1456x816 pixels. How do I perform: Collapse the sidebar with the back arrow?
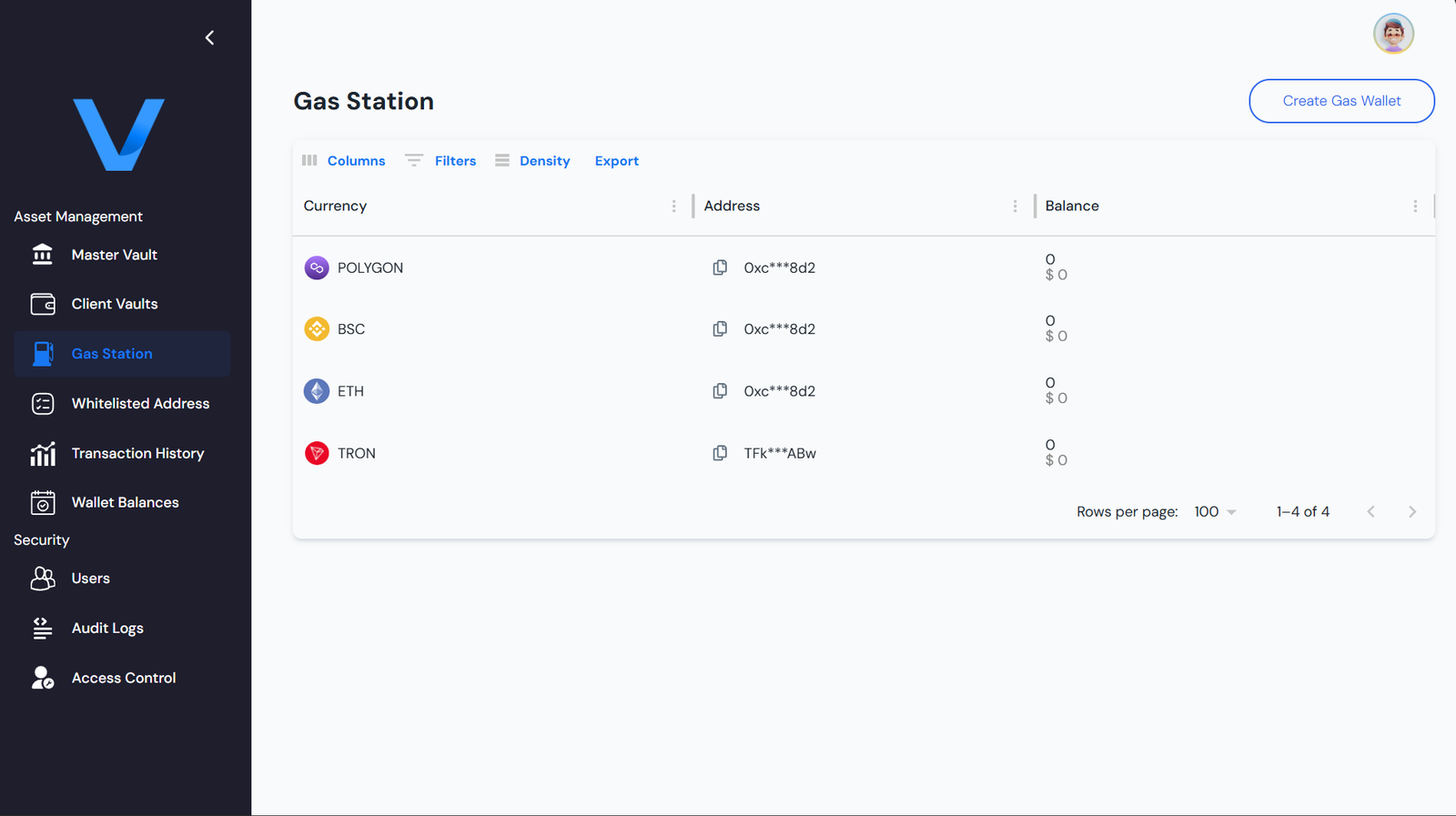coord(210,37)
